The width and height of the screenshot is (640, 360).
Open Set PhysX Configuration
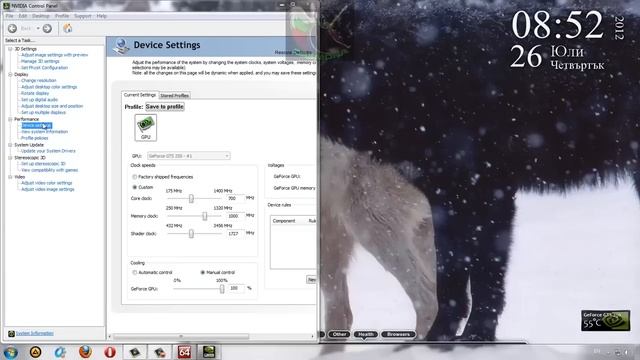tap(44, 68)
